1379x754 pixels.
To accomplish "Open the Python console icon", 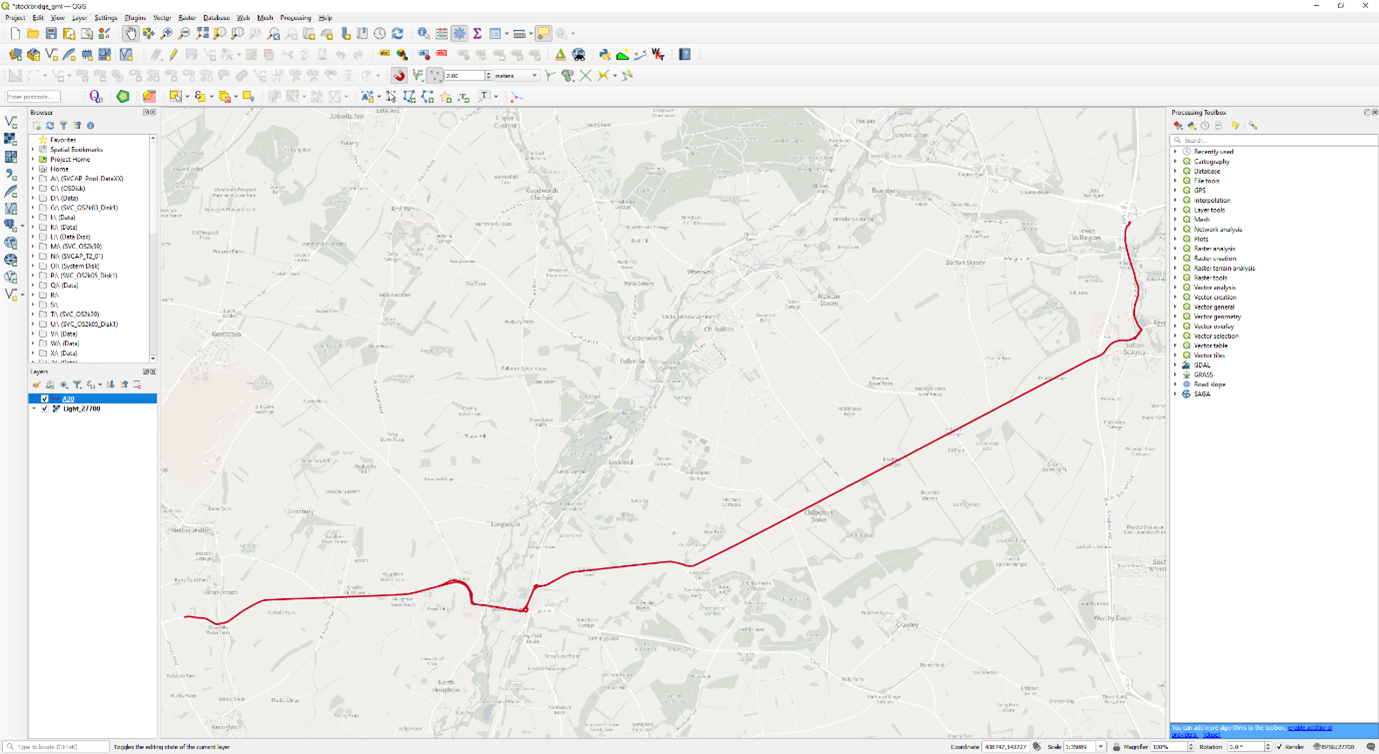I will pos(604,55).
